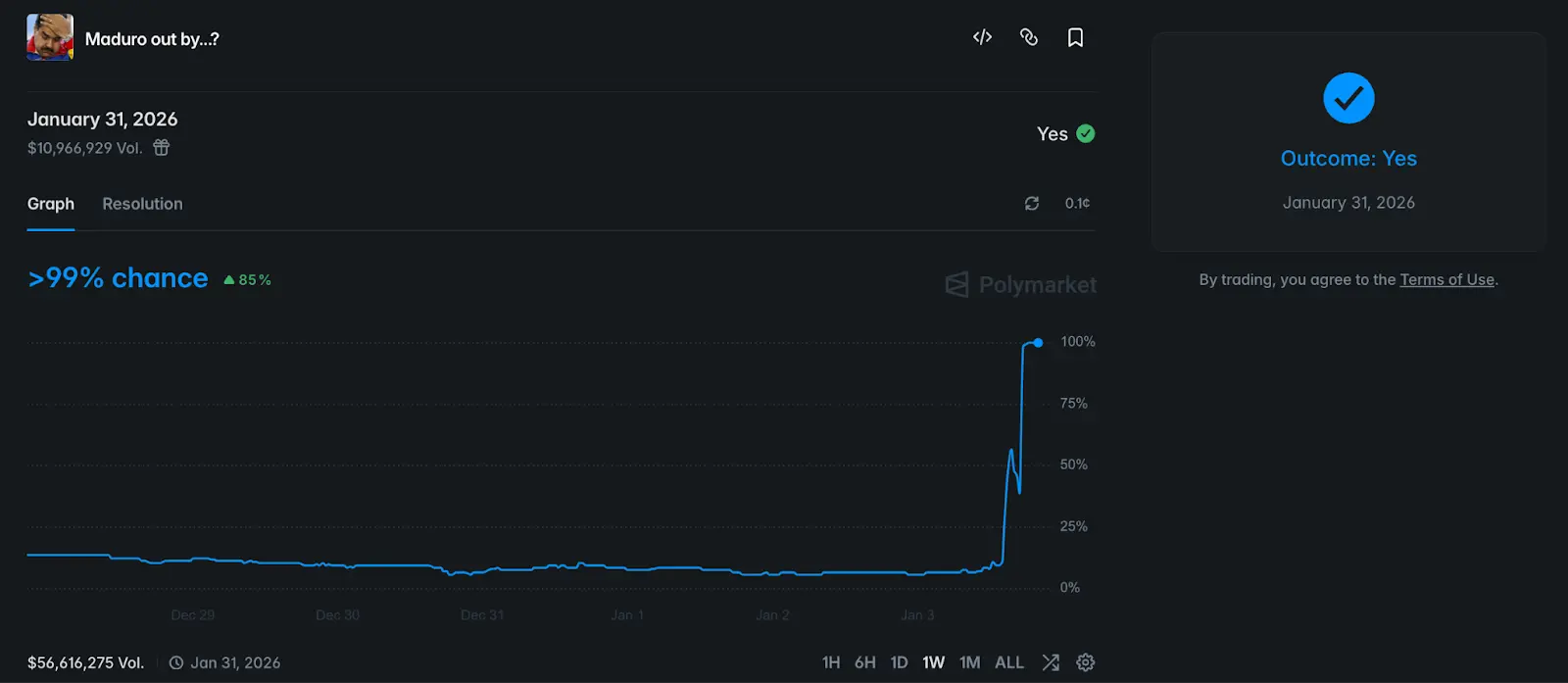Select the Graph tab
The width and height of the screenshot is (1568, 683).
pos(51,204)
